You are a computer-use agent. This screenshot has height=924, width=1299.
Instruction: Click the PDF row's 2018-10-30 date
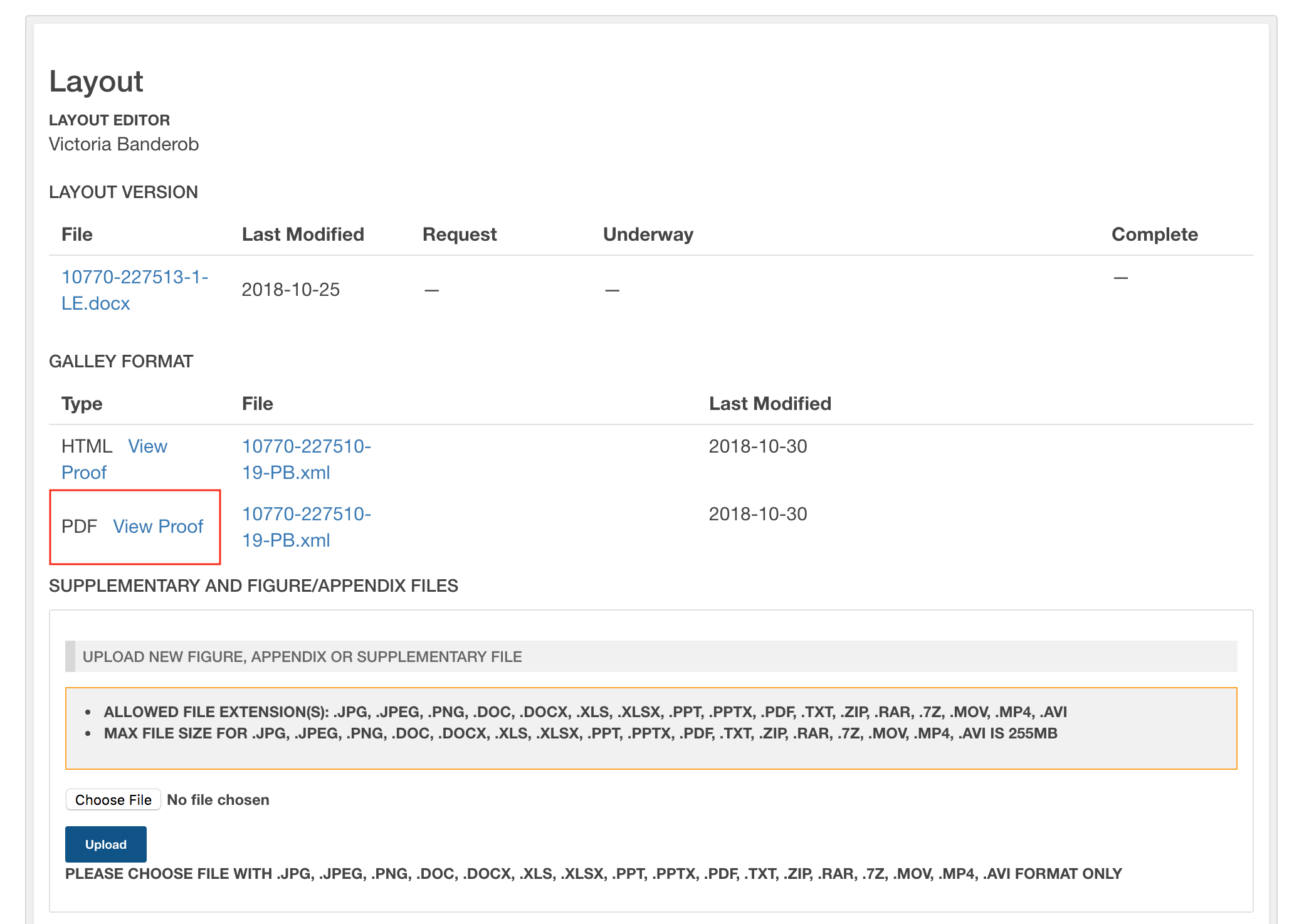point(757,515)
